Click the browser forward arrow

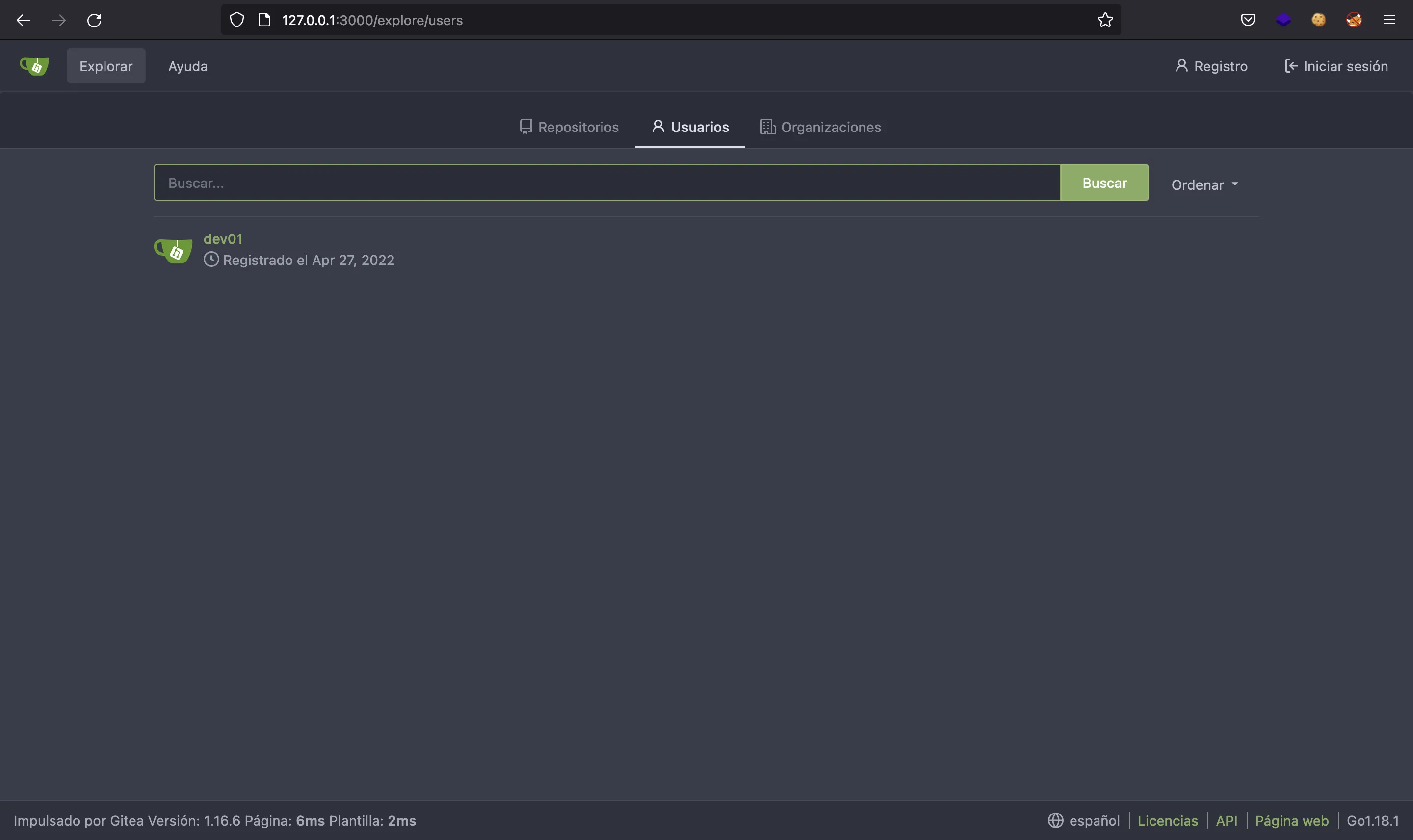[59, 21]
